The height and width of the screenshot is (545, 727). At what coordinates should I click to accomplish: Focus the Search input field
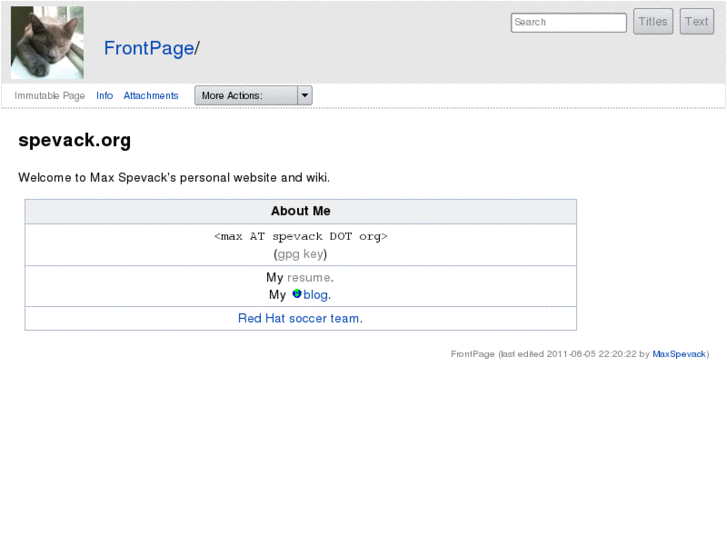point(568,22)
